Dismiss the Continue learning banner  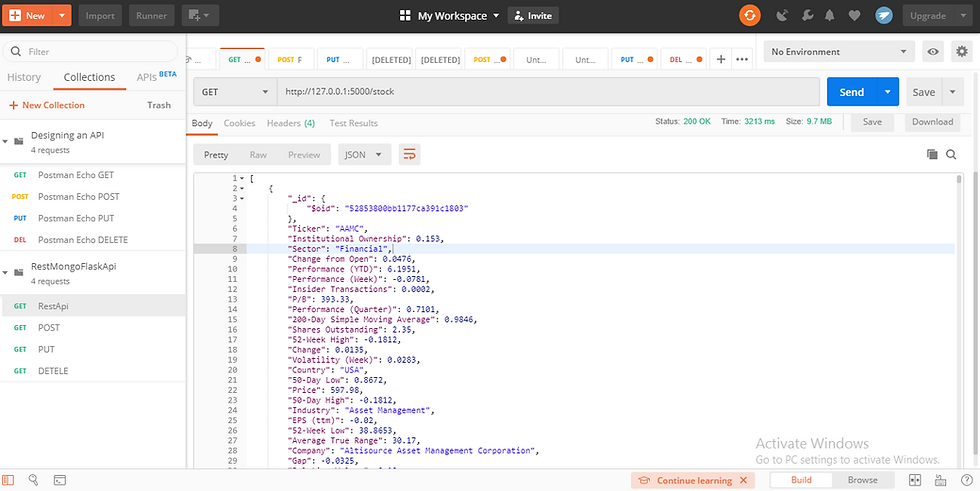click(743, 480)
